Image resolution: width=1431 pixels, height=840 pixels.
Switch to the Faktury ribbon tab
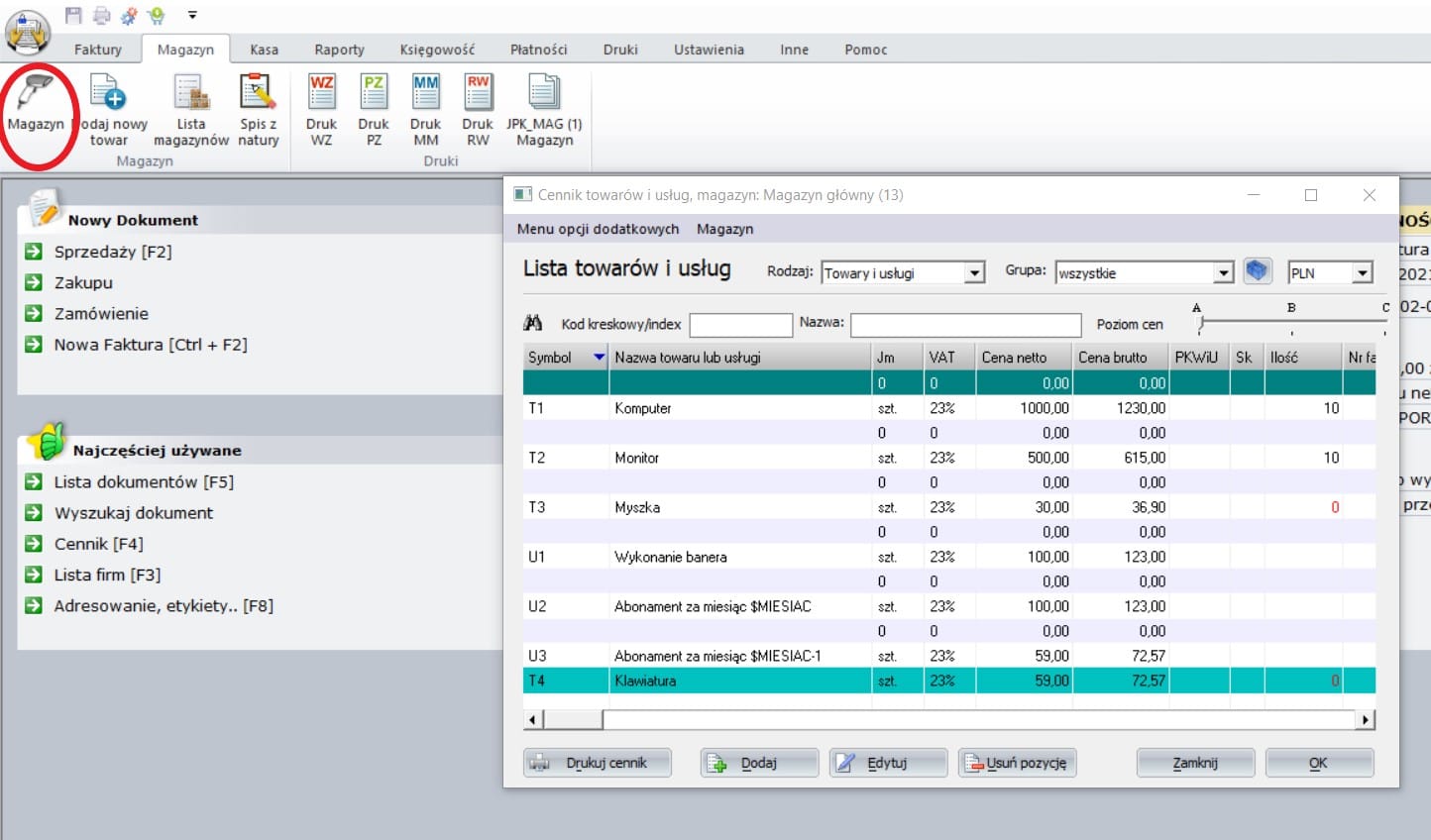[97, 50]
